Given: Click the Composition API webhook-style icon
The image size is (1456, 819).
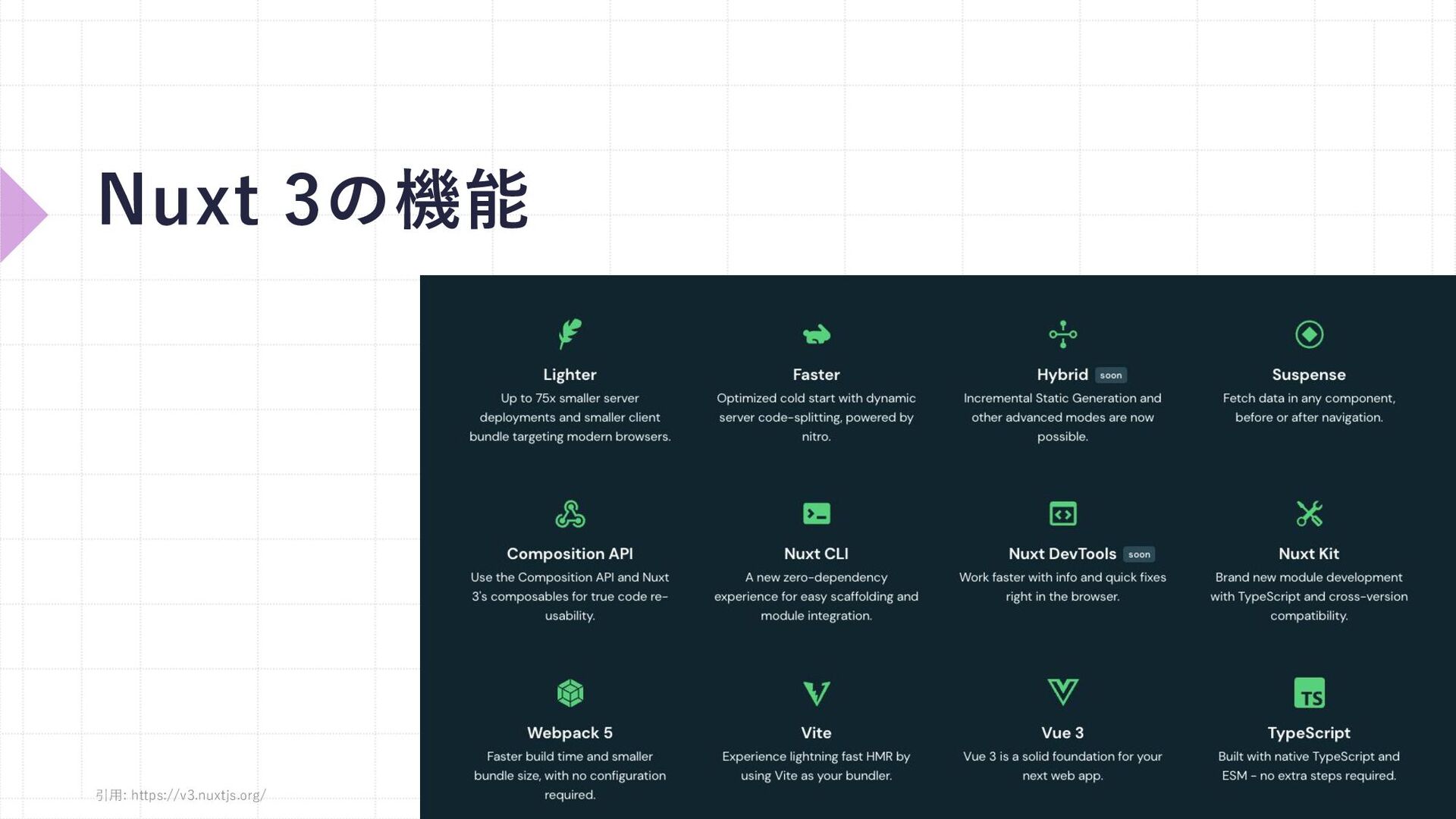Looking at the screenshot, I should [x=570, y=513].
